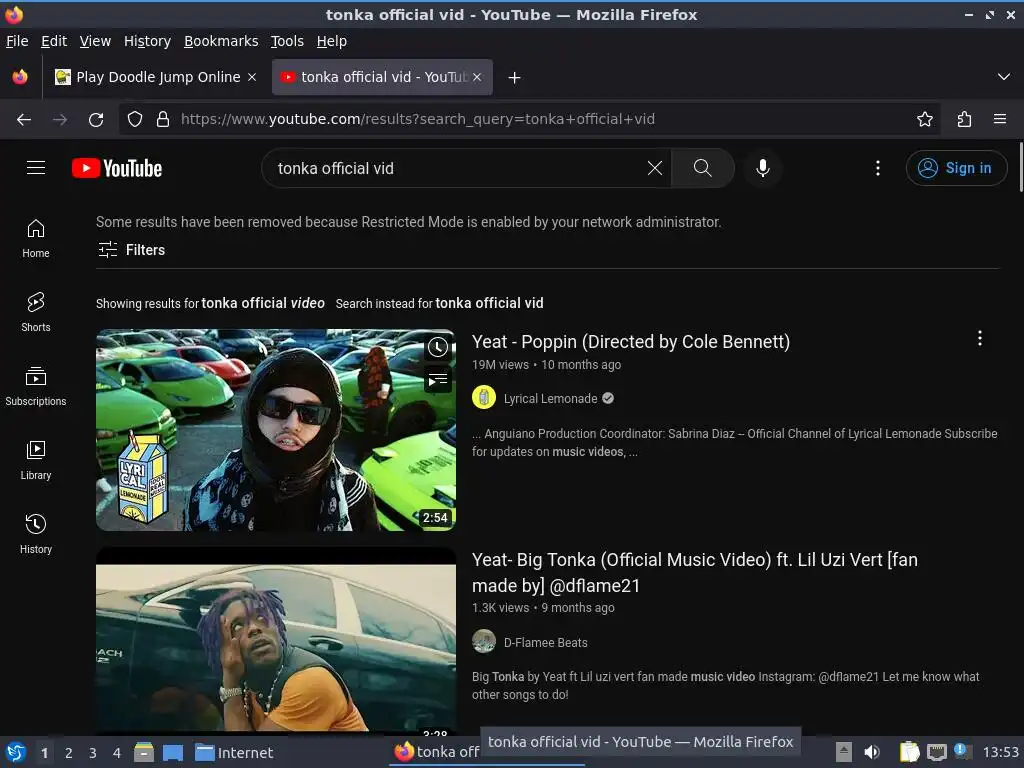Reload the current page
This screenshot has width=1024, height=768.
(96, 119)
